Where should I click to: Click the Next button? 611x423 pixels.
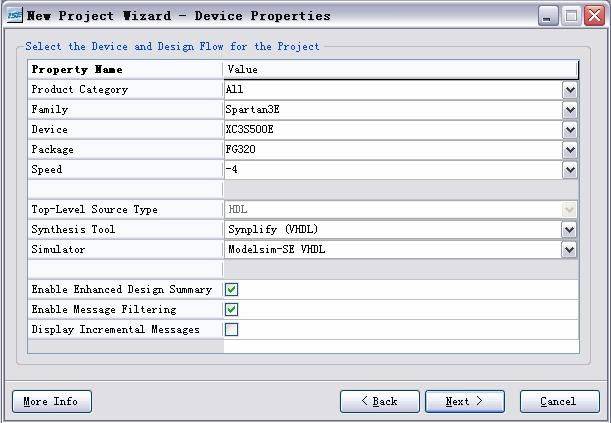point(465,402)
